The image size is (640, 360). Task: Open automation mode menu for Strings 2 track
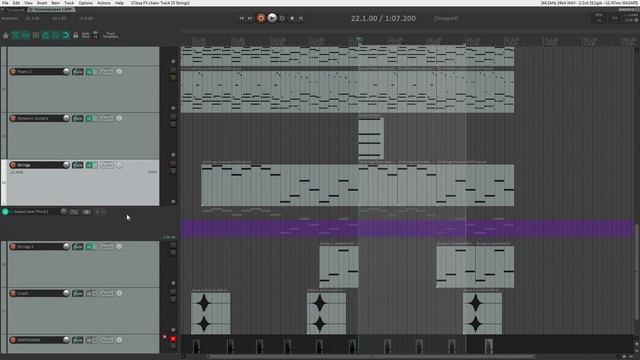[x=107, y=247]
